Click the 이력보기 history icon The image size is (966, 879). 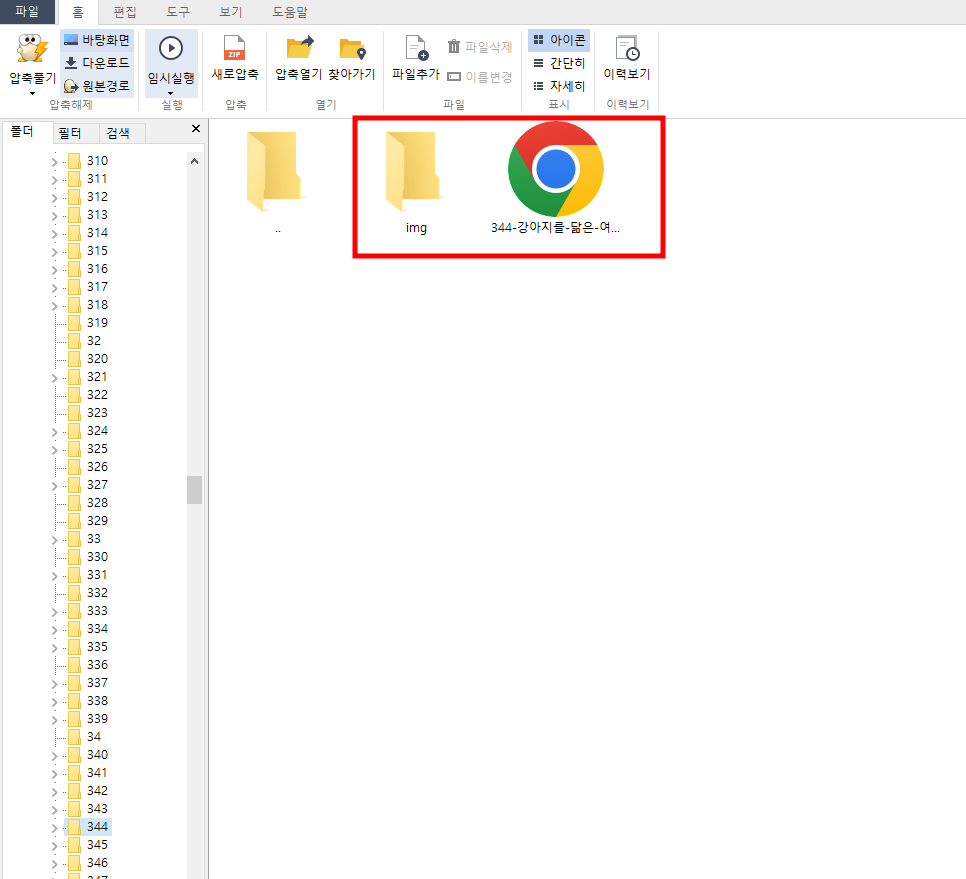(x=627, y=48)
